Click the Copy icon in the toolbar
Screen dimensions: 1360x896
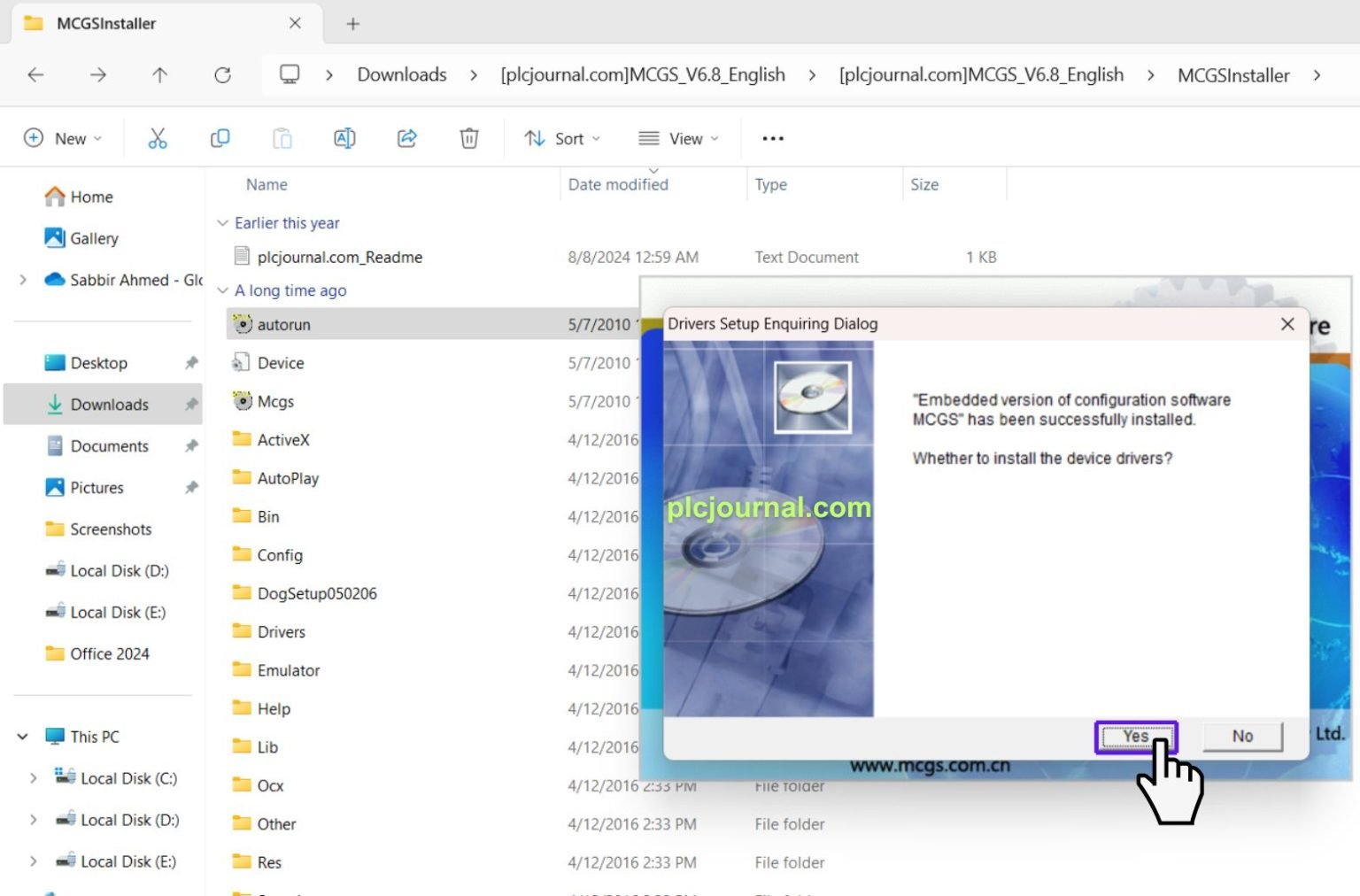220,137
